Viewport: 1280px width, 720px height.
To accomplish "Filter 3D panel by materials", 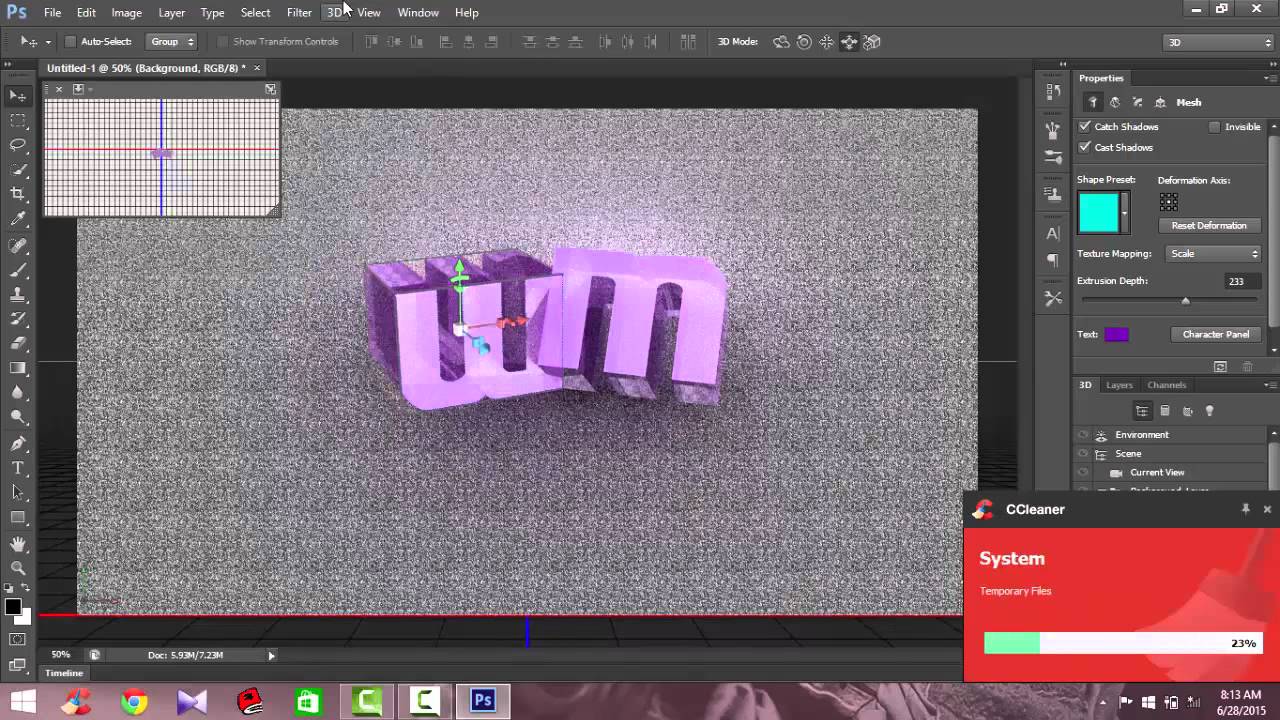I will coord(1187,411).
